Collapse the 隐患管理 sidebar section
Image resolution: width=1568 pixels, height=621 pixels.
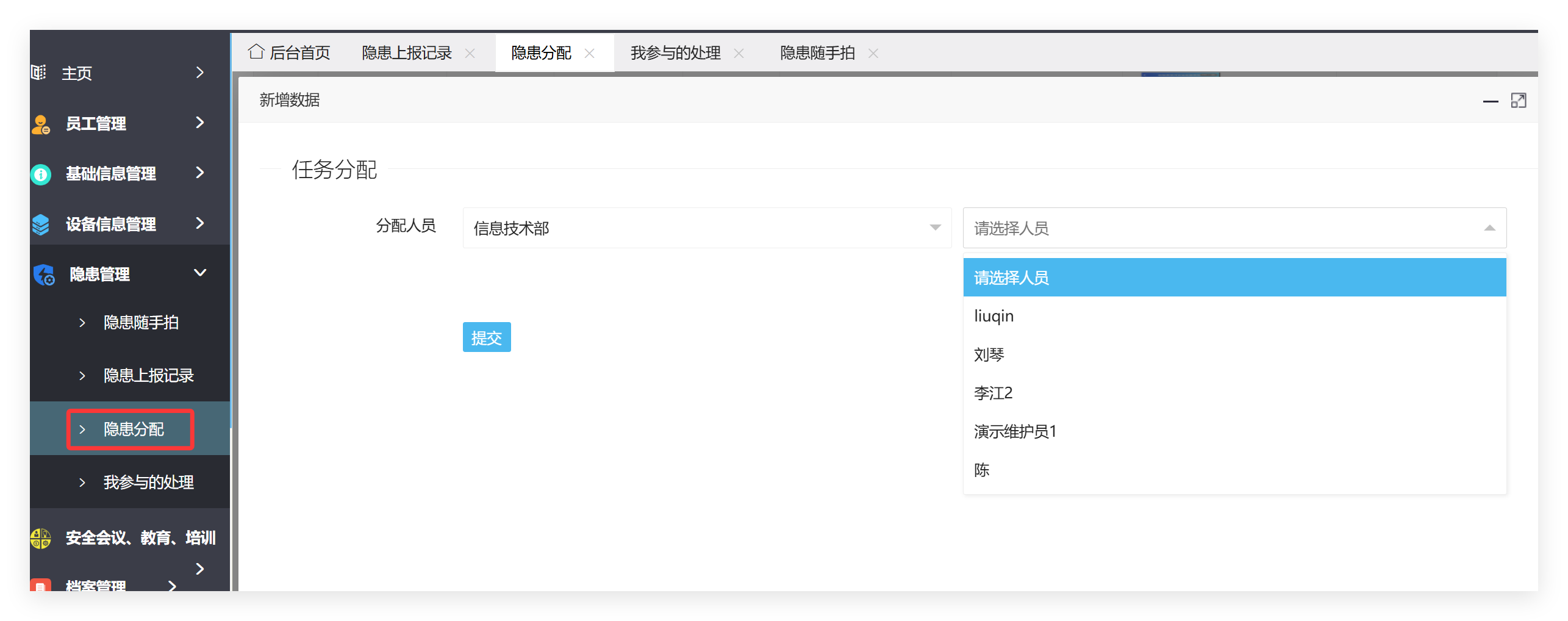pyautogui.click(x=200, y=274)
